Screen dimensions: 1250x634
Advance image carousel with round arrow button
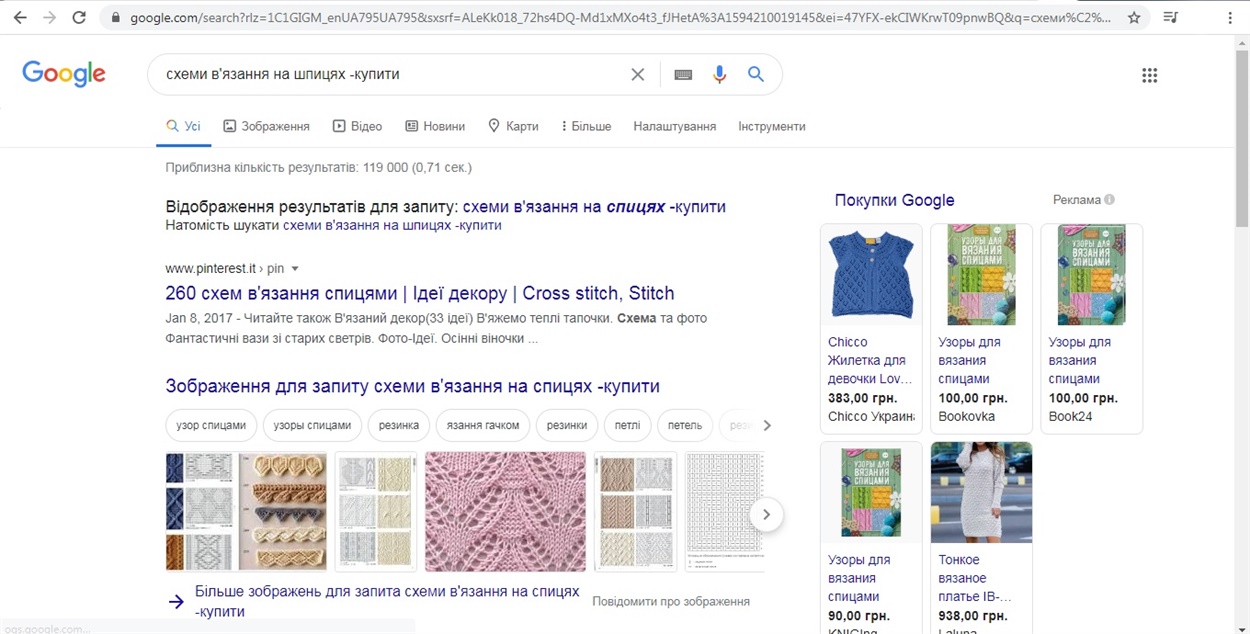766,515
